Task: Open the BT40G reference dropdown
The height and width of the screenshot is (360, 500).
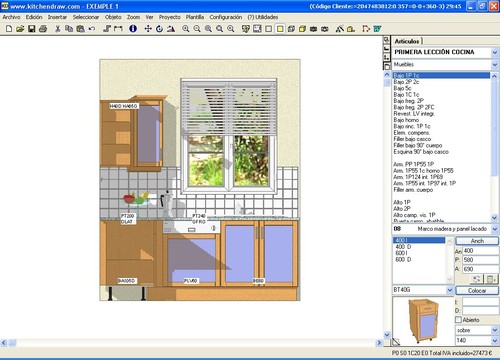Action: pyautogui.click(x=449, y=290)
